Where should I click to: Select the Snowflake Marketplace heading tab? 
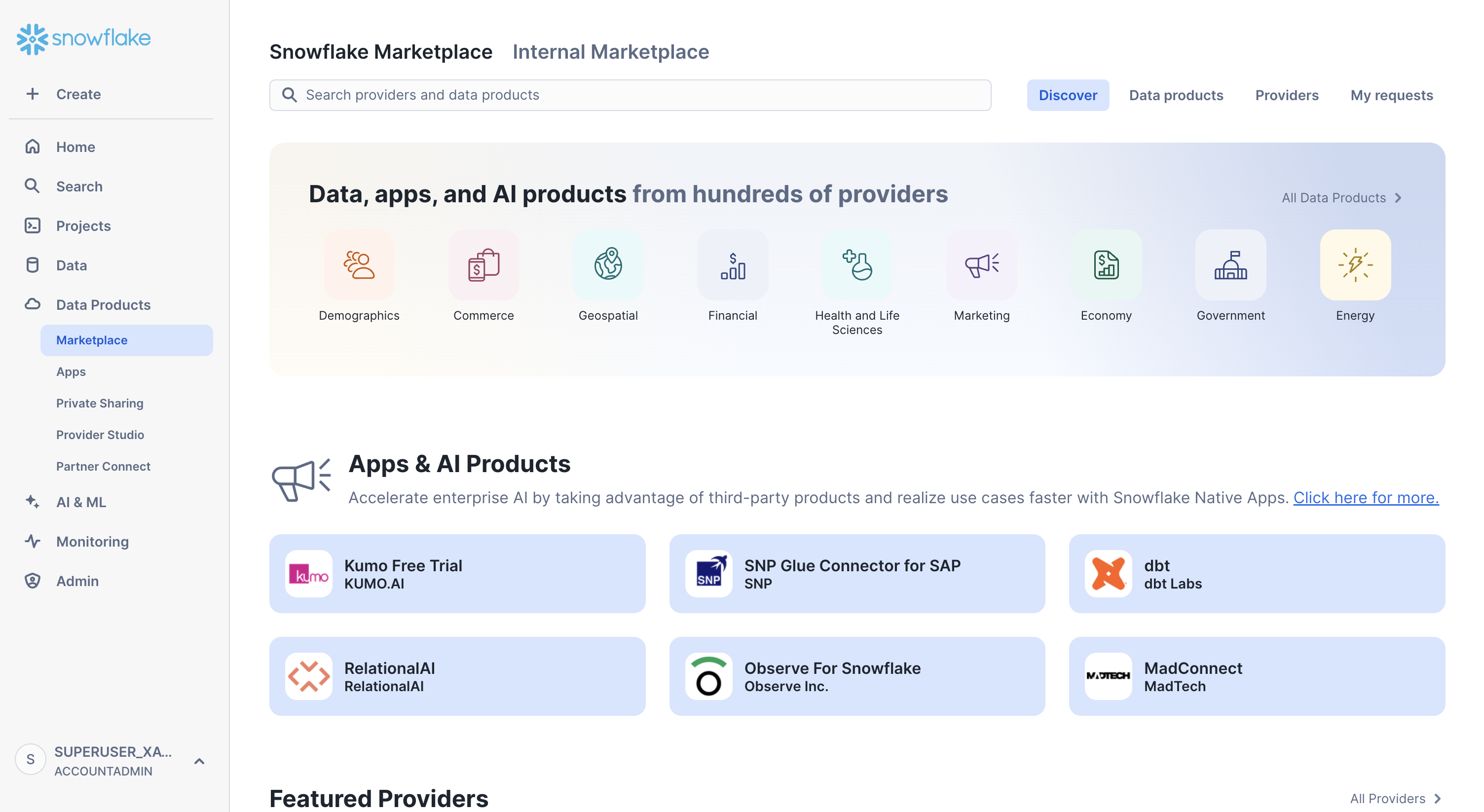point(381,52)
